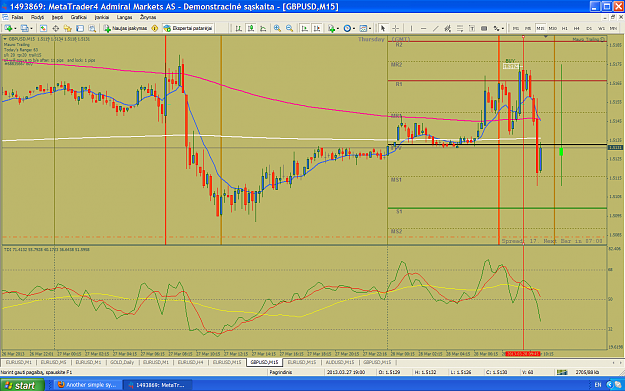Switch chart to line chart type

point(263,28)
